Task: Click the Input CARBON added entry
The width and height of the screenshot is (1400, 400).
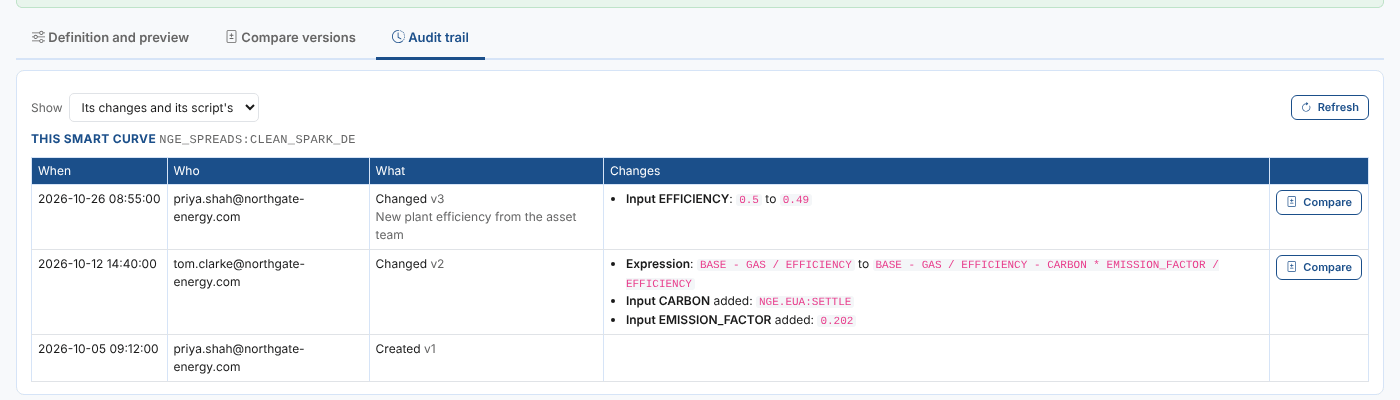Action: [739, 301]
